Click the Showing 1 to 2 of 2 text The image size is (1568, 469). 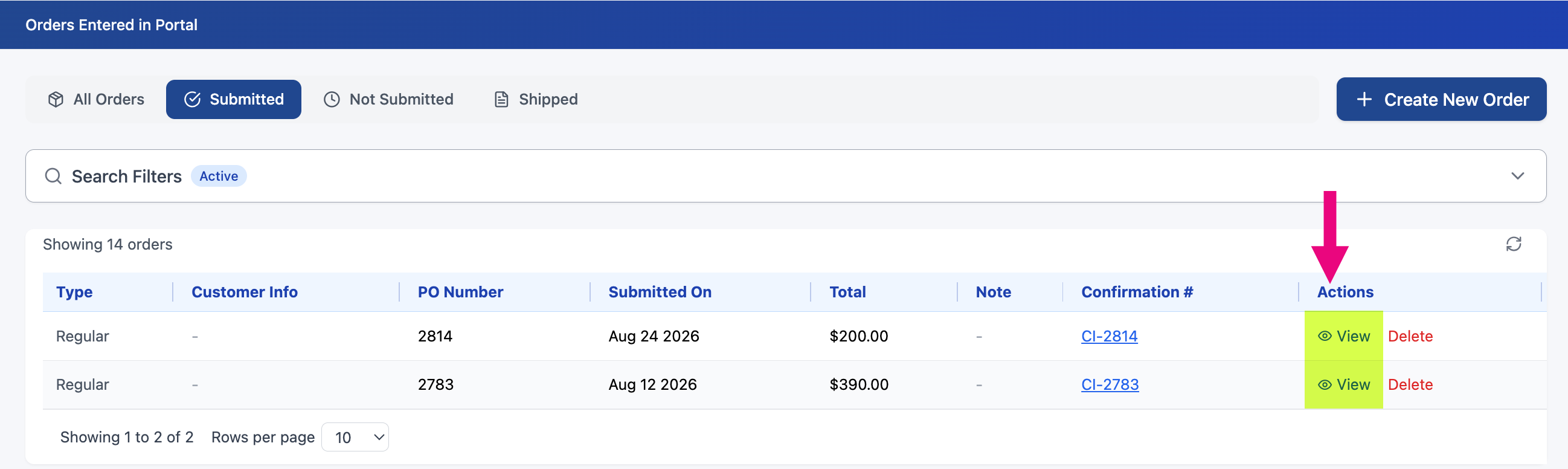click(127, 438)
